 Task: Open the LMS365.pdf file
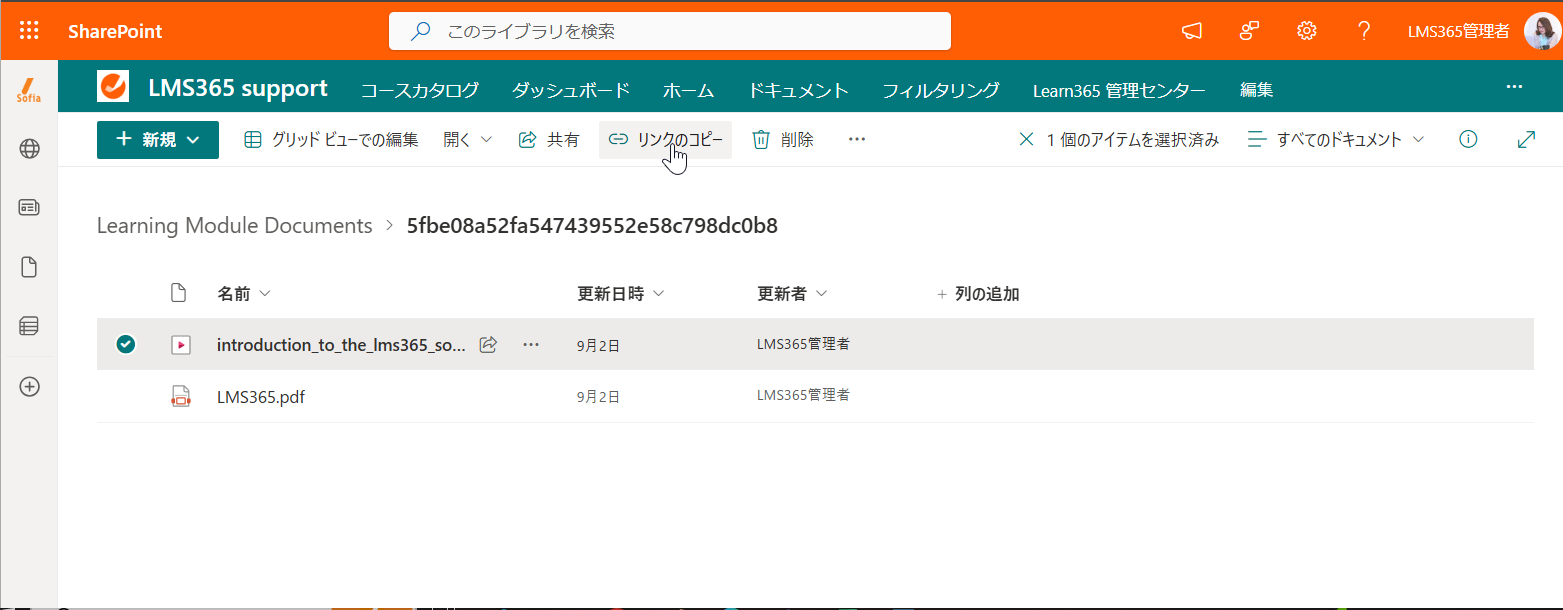(261, 396)
